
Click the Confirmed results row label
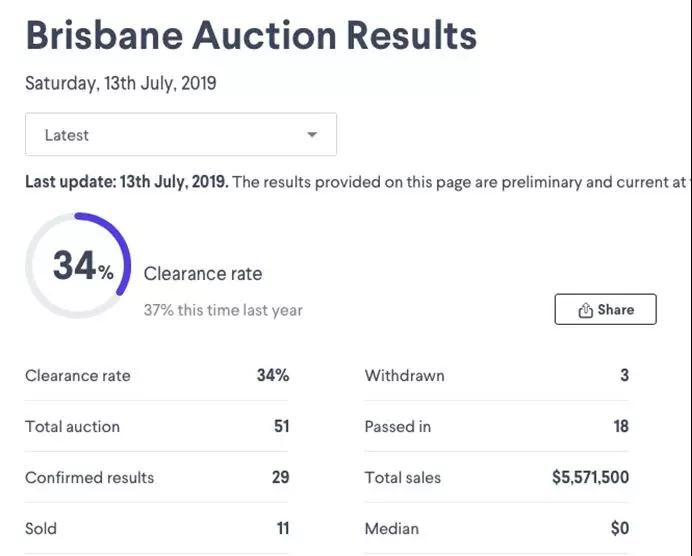click(x=90, y=477)
